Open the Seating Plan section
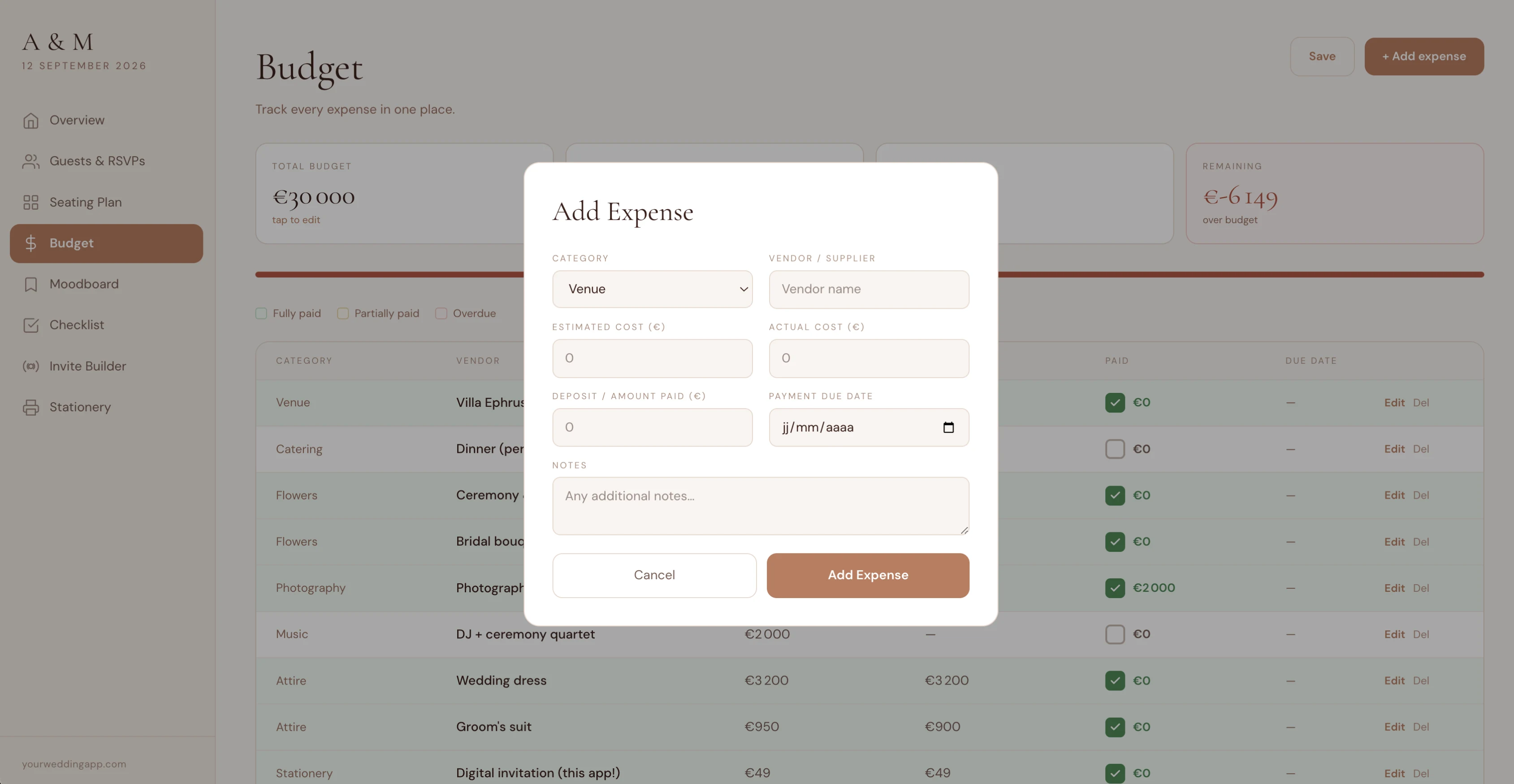This screenshot has width=1514, height=784. [106, 202]
